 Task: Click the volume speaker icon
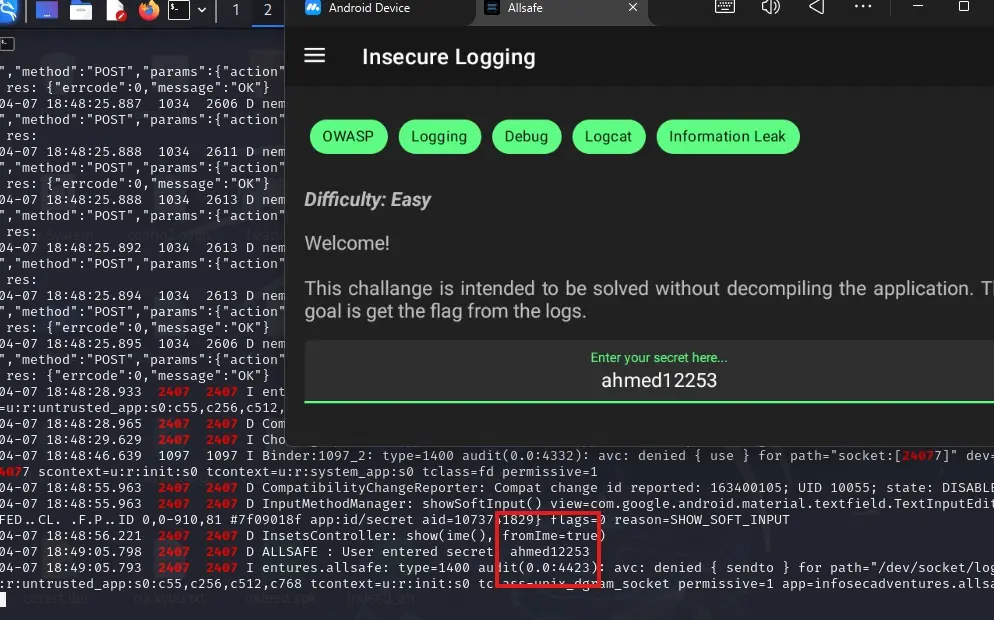(770, 7)
